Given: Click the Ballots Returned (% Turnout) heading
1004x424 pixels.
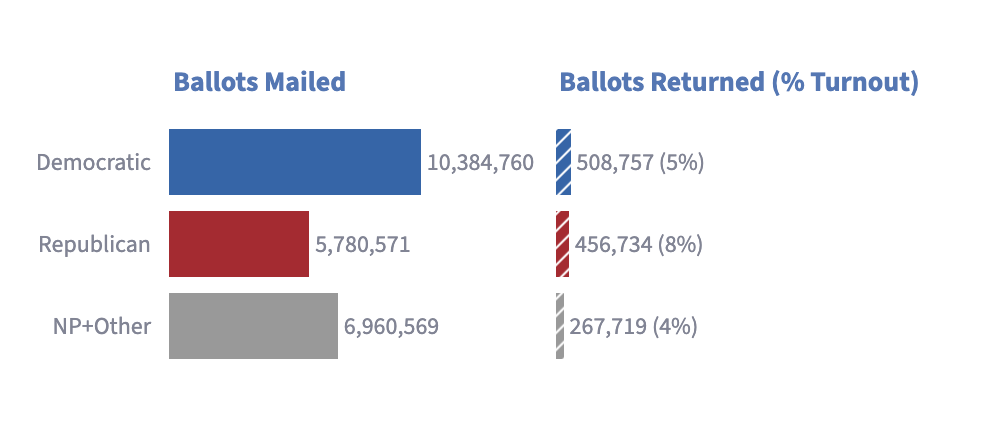Looking at the screenshot, I should [x=739, y=82].
